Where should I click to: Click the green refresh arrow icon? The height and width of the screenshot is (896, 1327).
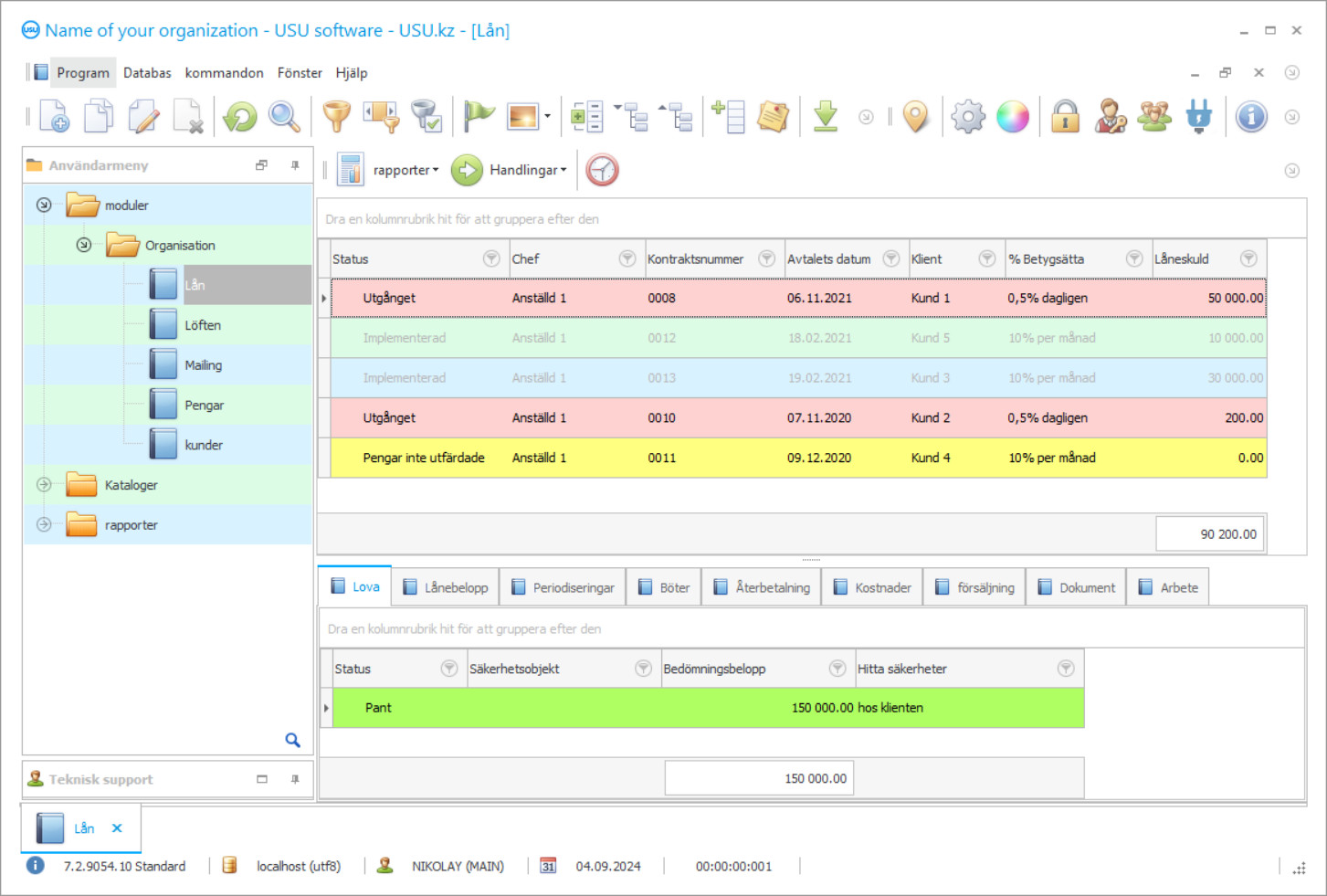[x=240, y=117]
